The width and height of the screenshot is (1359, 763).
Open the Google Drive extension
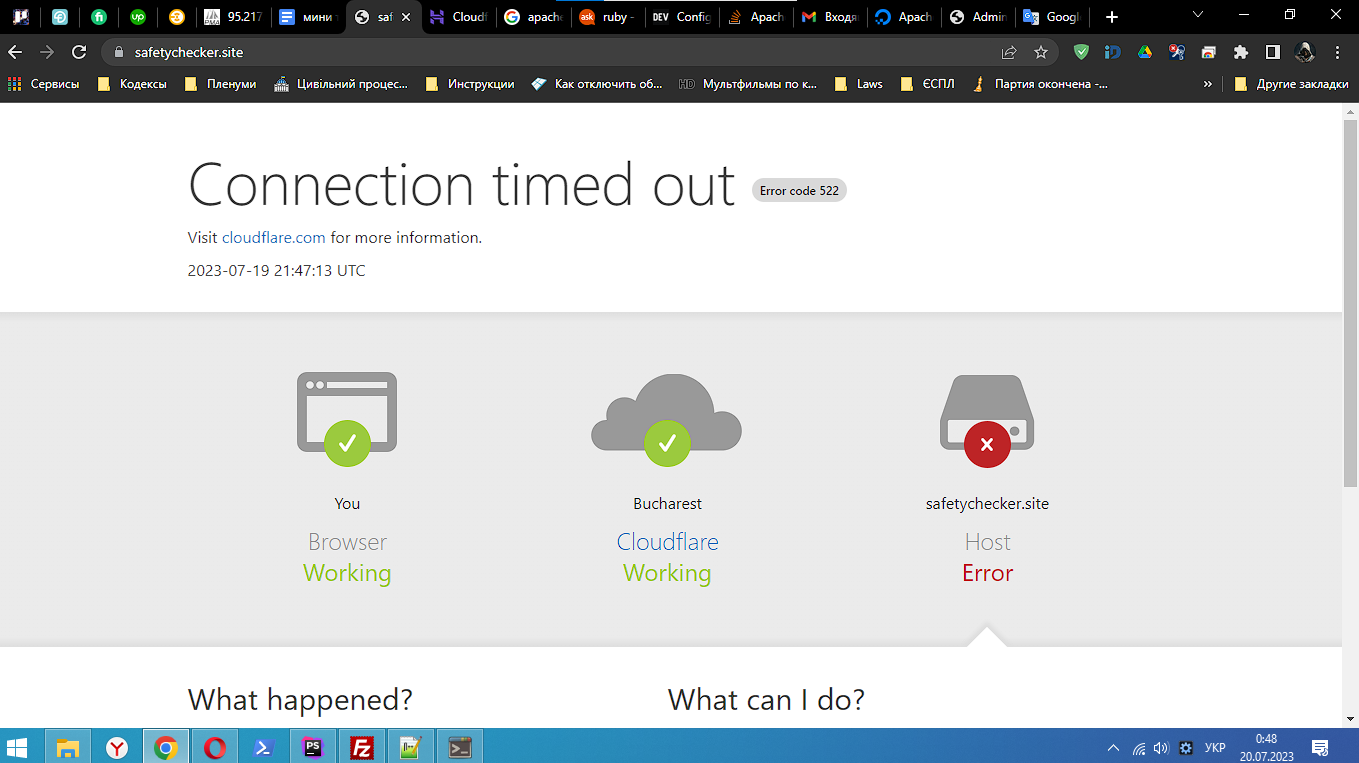point(1145,52)
